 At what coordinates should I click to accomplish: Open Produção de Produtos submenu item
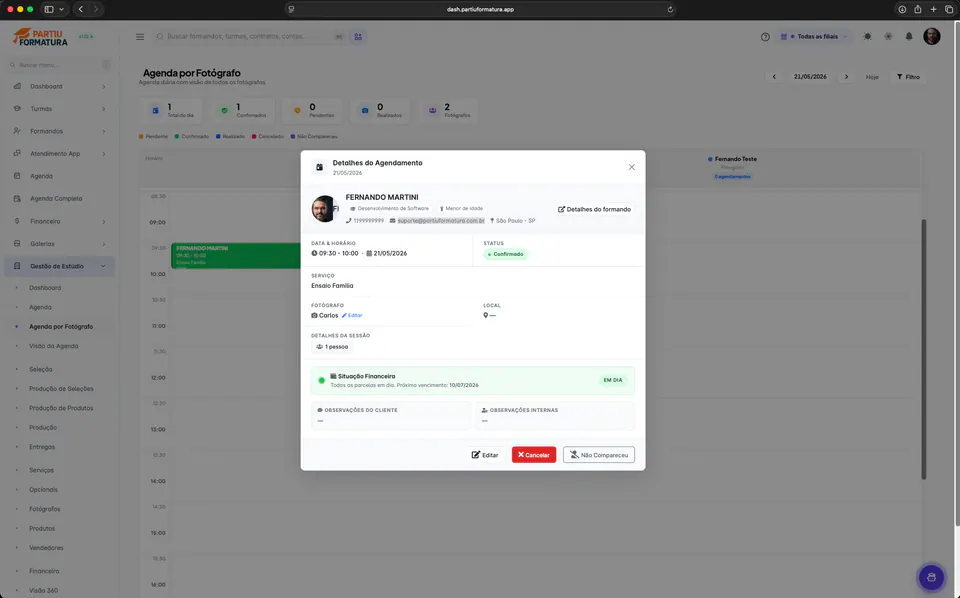pos(61,408)
